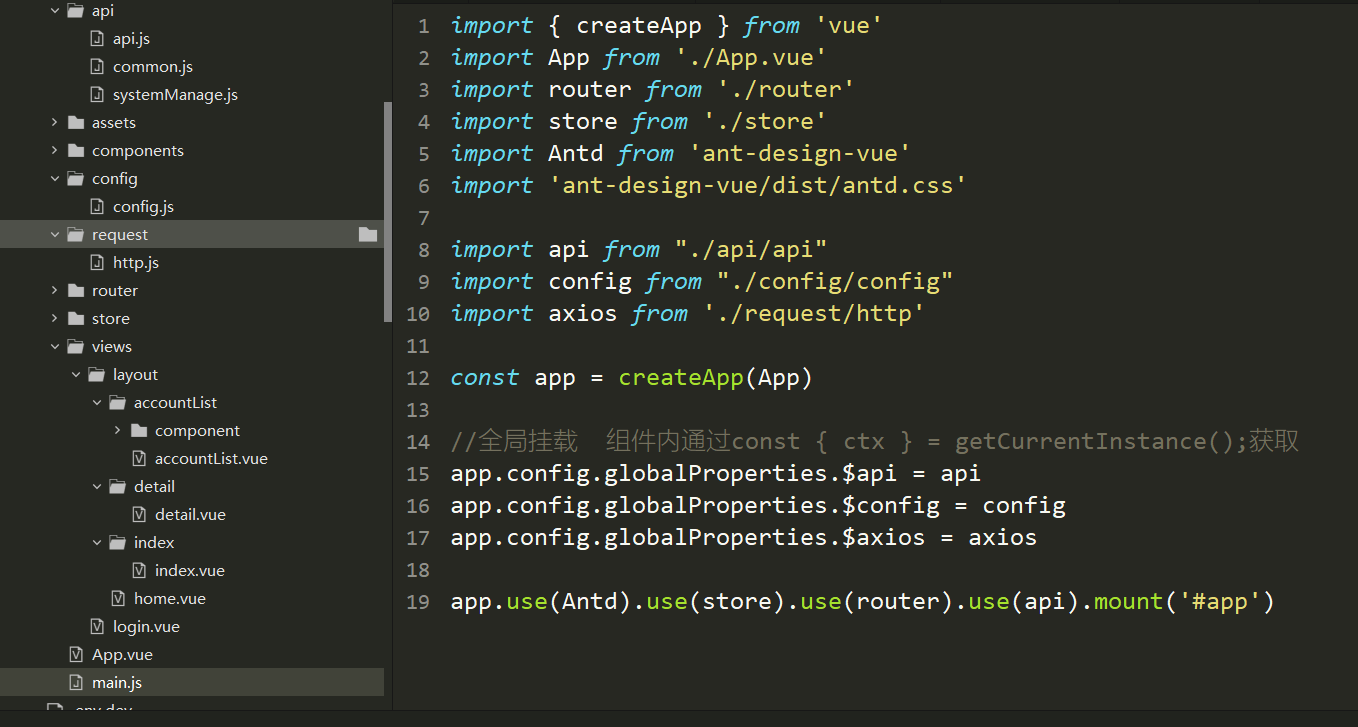This screenshot has width=1358, height=727.
Task: Click 'createApp' on line 1
Action: tap(640, 26)
